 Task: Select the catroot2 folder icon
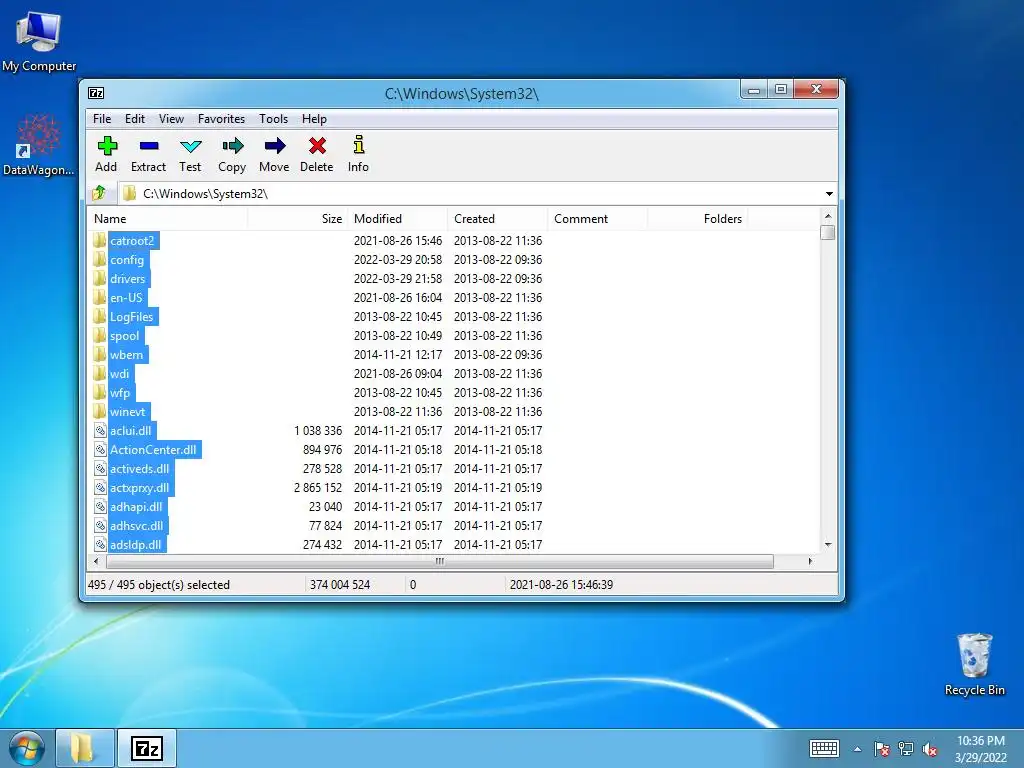(x=99, y=240)
